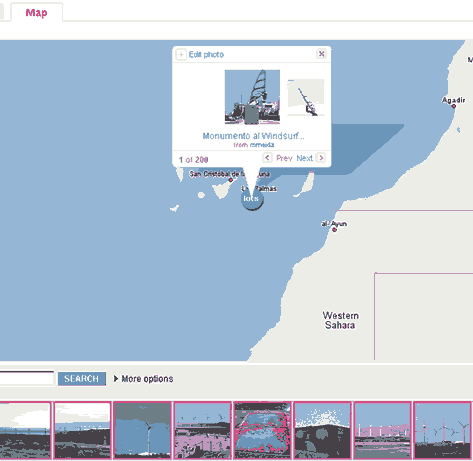Click the San Cristóbal de la Laguna marker

point(231,180)
